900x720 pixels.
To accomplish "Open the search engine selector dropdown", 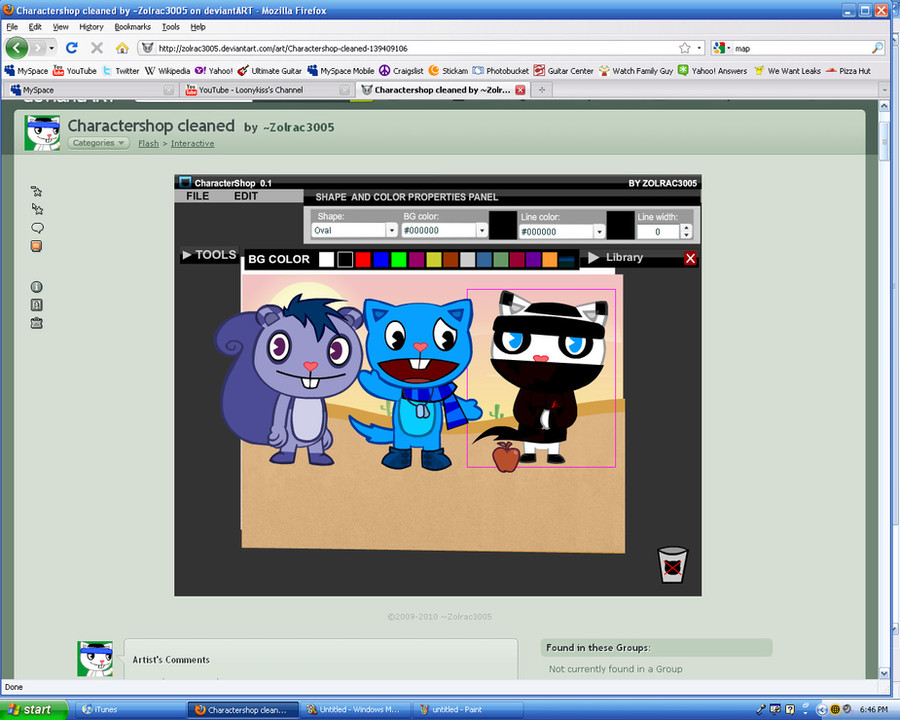I will 722,48.
